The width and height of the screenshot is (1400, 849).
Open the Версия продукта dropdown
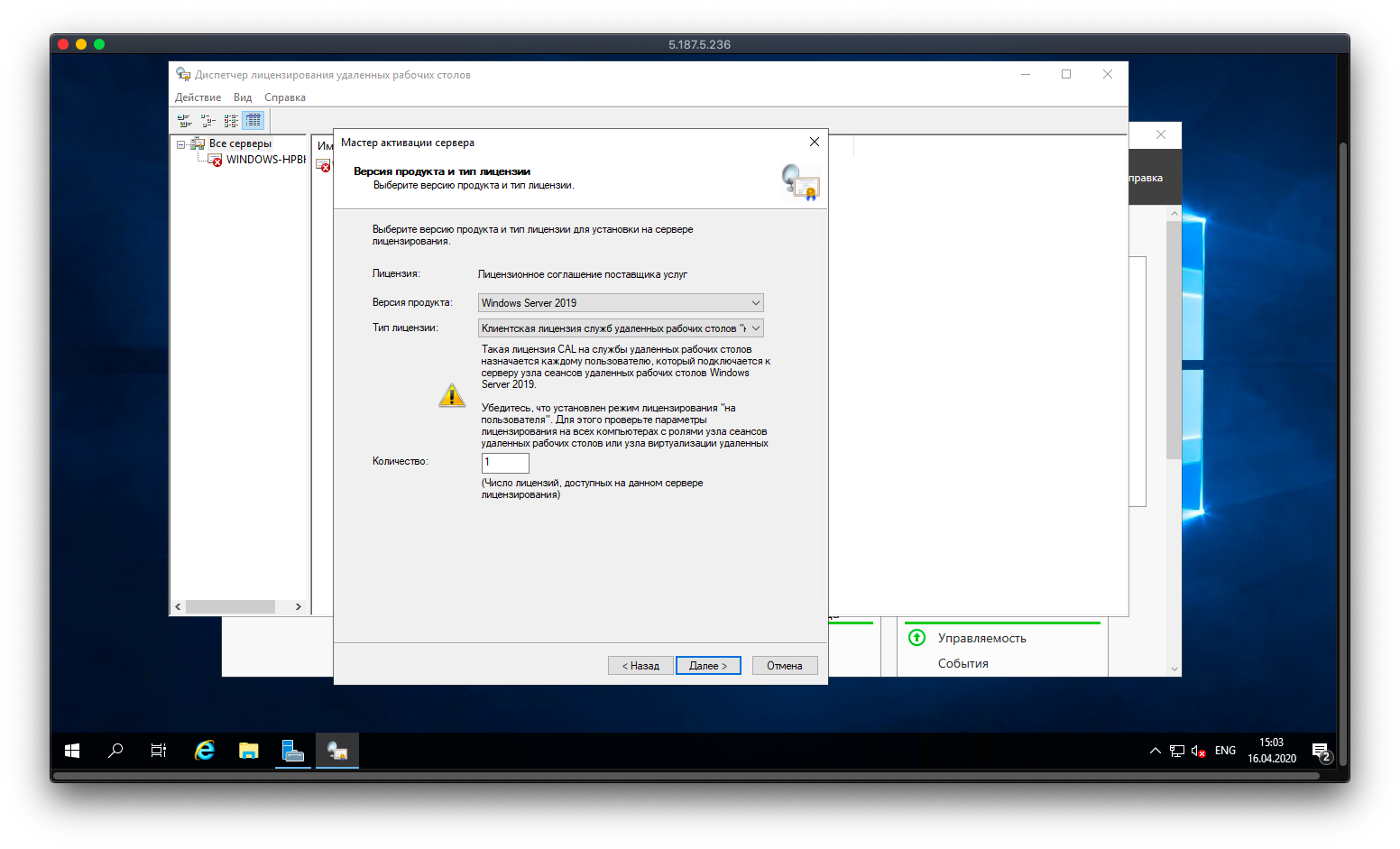point(621,303)
